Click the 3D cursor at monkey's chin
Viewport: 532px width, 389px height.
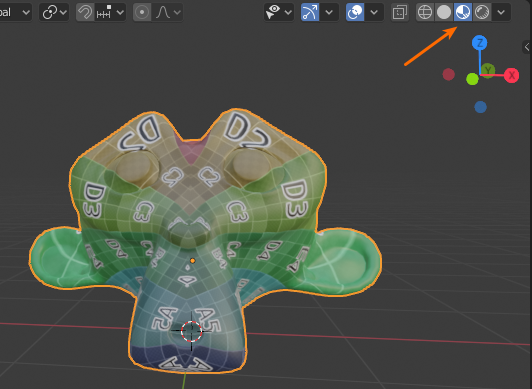(x=191, y=331)
